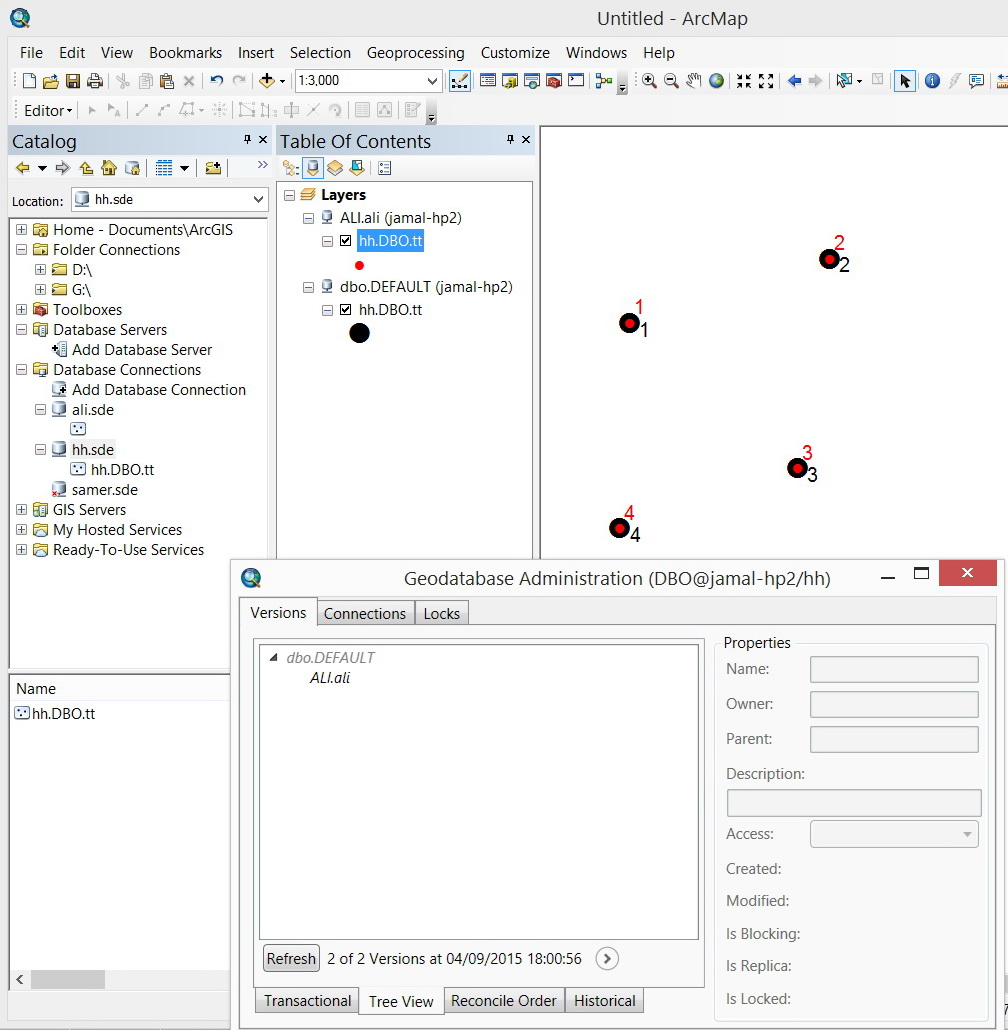Switch to the Transactional tab
Image resolution: width=1008 pixels, height=1030 pixels.
307,1000
